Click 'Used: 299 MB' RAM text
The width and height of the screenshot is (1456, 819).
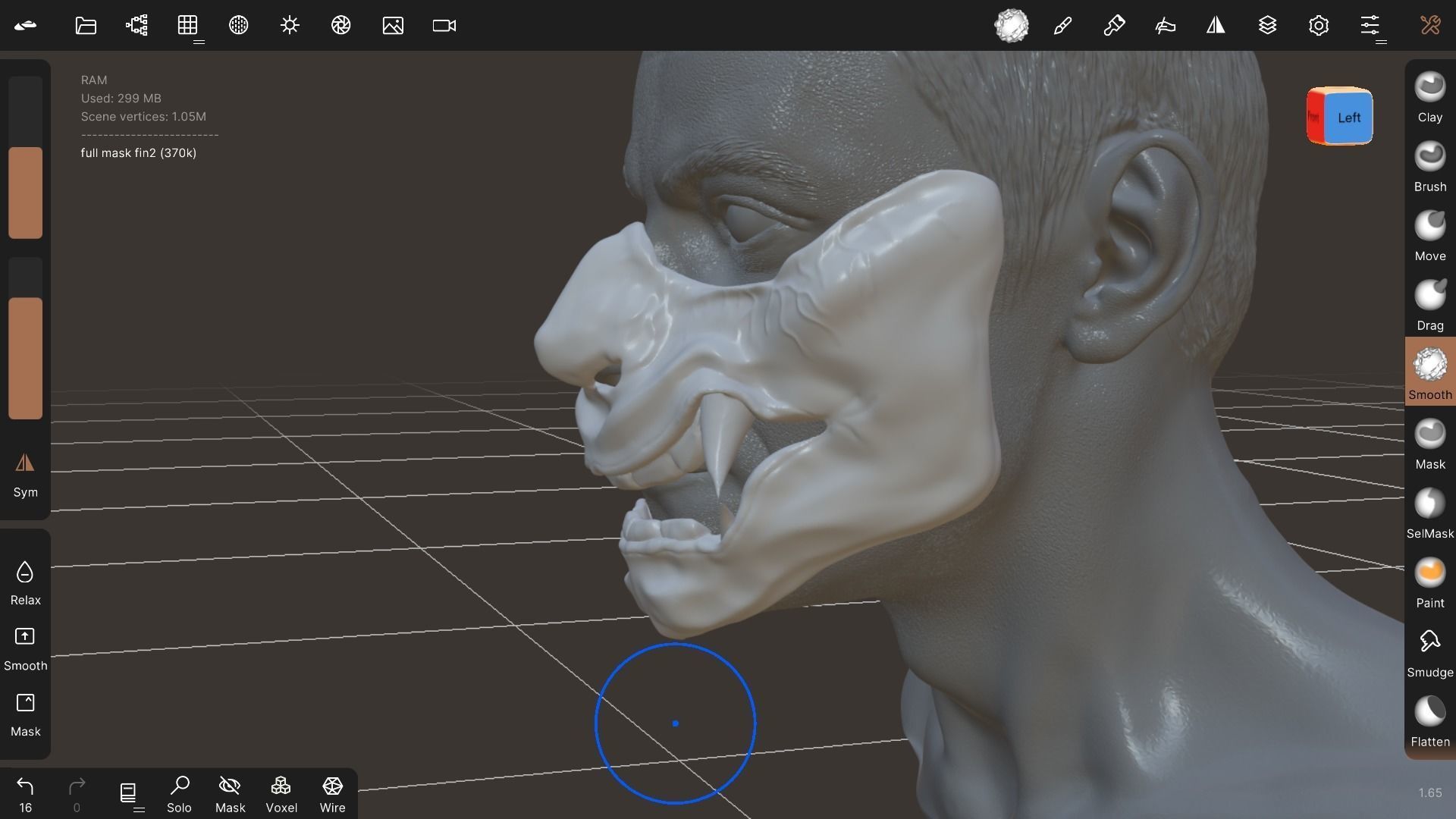pyautogui.click(x=121, y=98)
